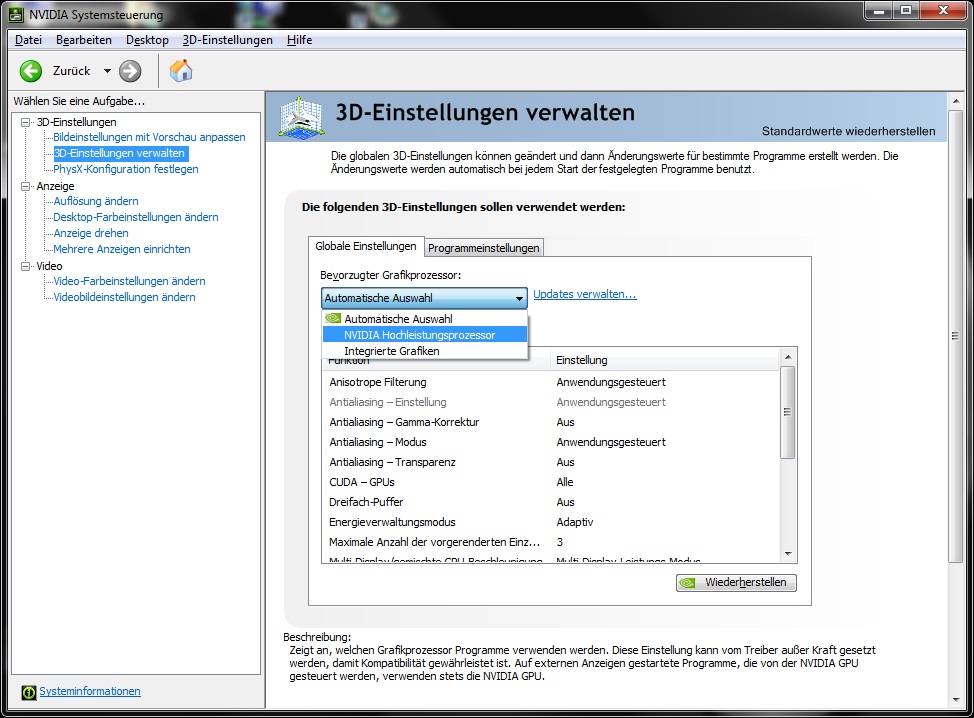The height and width of the screenshot is (718, 974).
Task: Select the Maximale Anzahl der vorgerenderten row
Action: [x=551, y=542]
